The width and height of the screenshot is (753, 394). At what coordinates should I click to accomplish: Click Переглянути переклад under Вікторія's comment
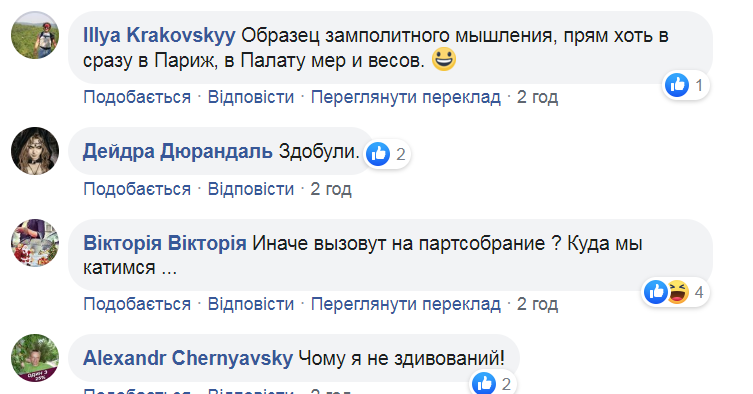(x=406, y=304)
